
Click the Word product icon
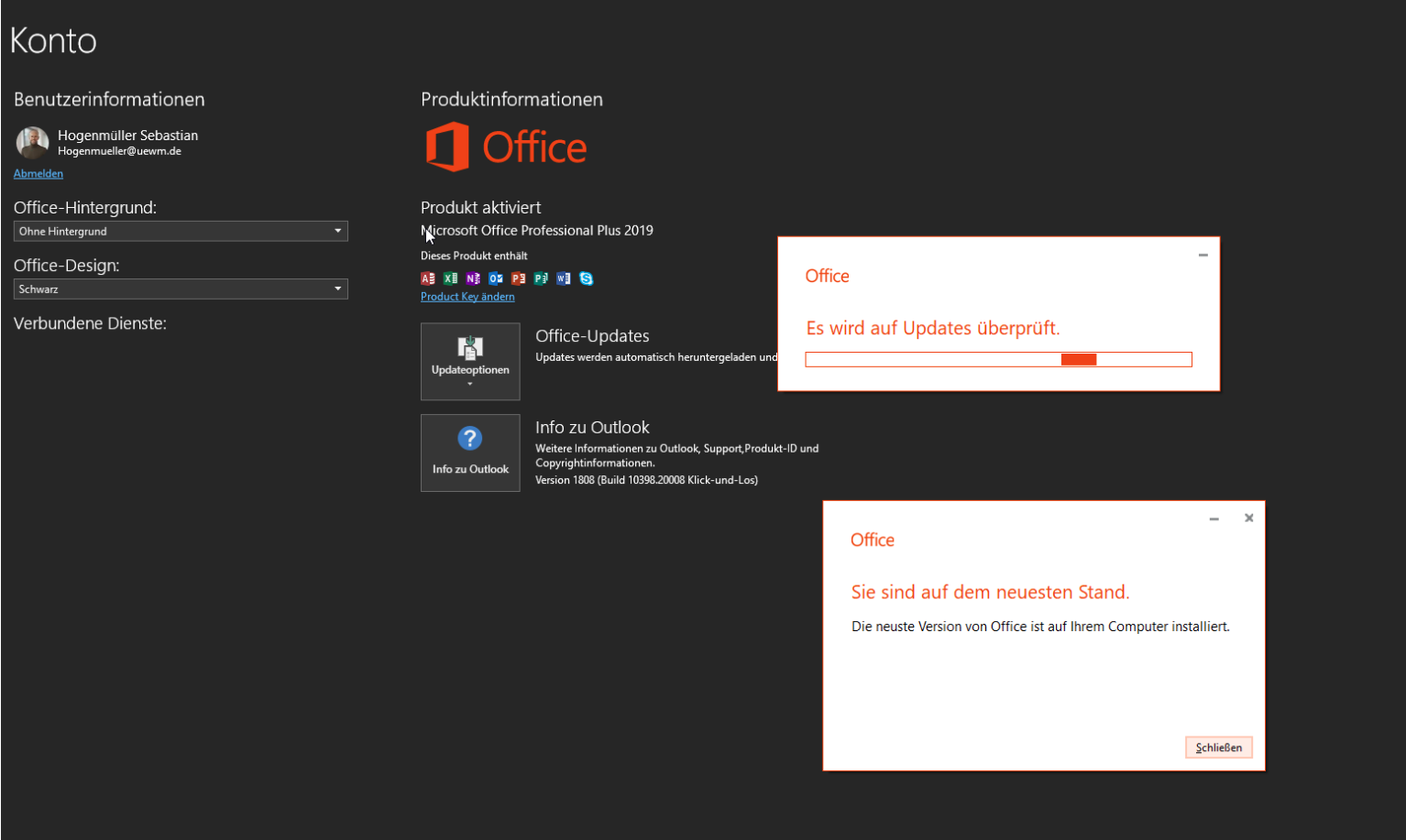pos(564,278)
